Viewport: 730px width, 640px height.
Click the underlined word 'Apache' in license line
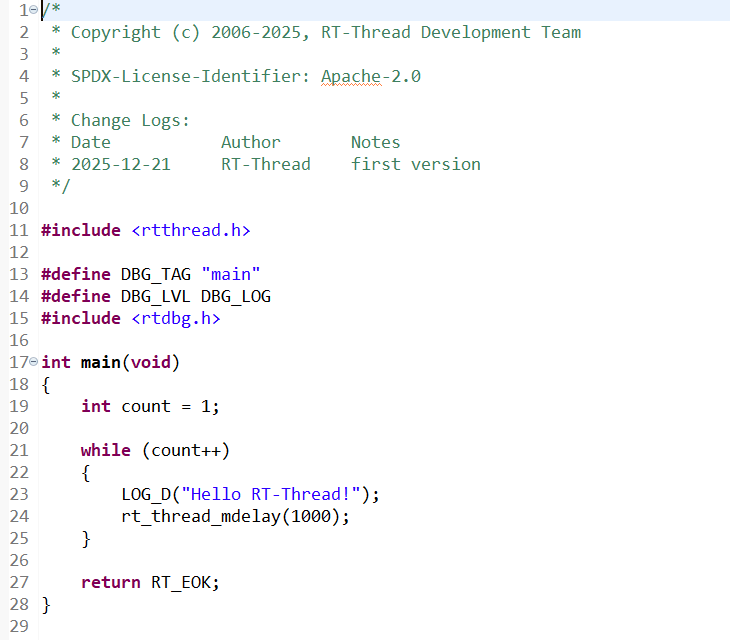coord(351,76)
